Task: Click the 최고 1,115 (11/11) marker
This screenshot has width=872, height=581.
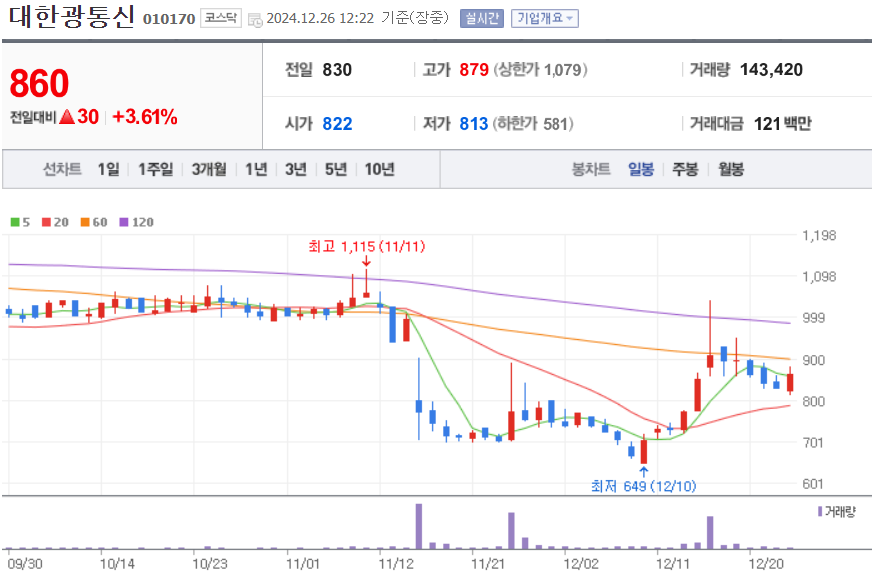Action: click(x=366, y=246)
